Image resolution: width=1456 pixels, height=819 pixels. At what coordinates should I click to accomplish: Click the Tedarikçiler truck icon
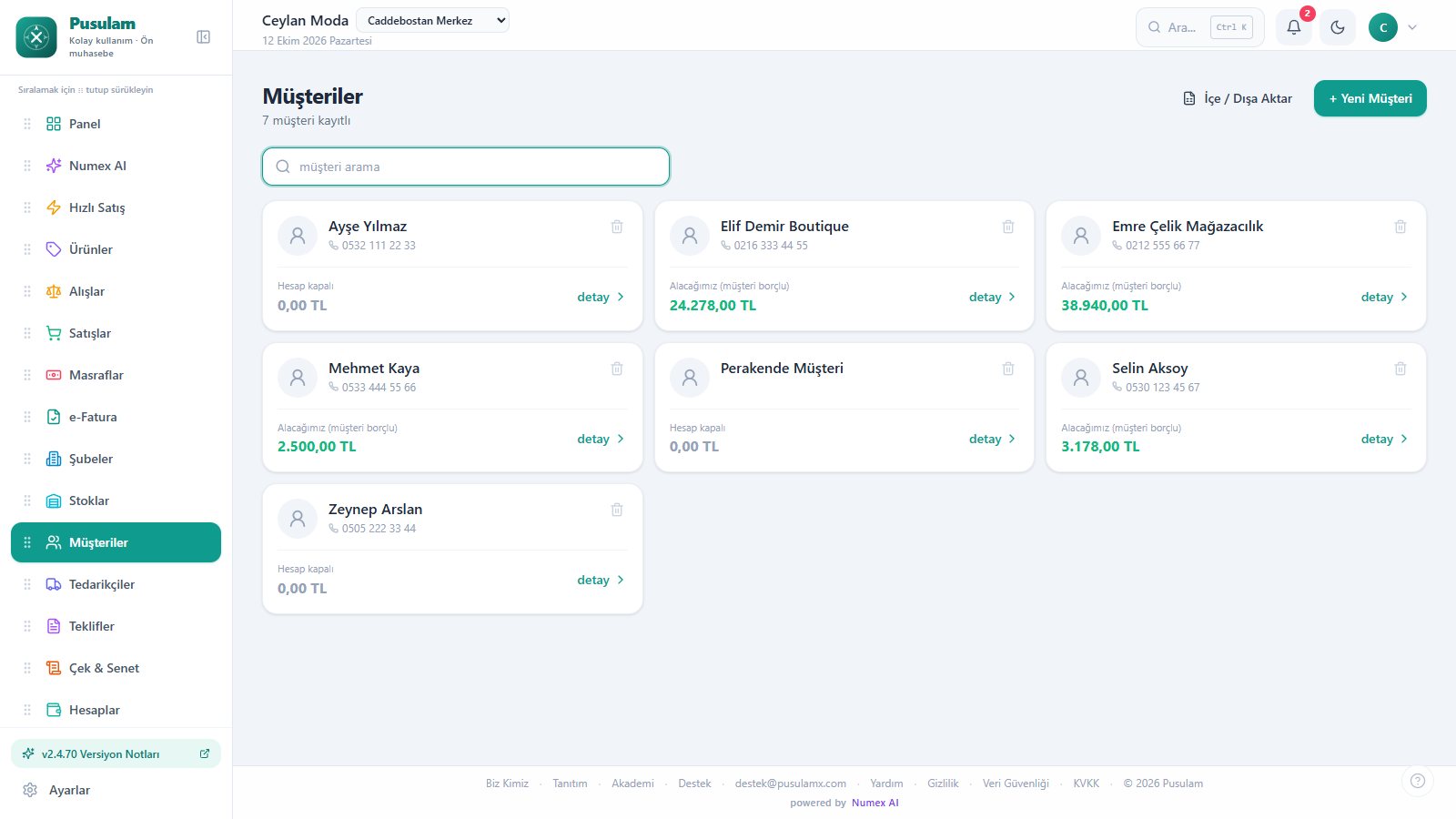pyautogui.click(x=54, y=584)
